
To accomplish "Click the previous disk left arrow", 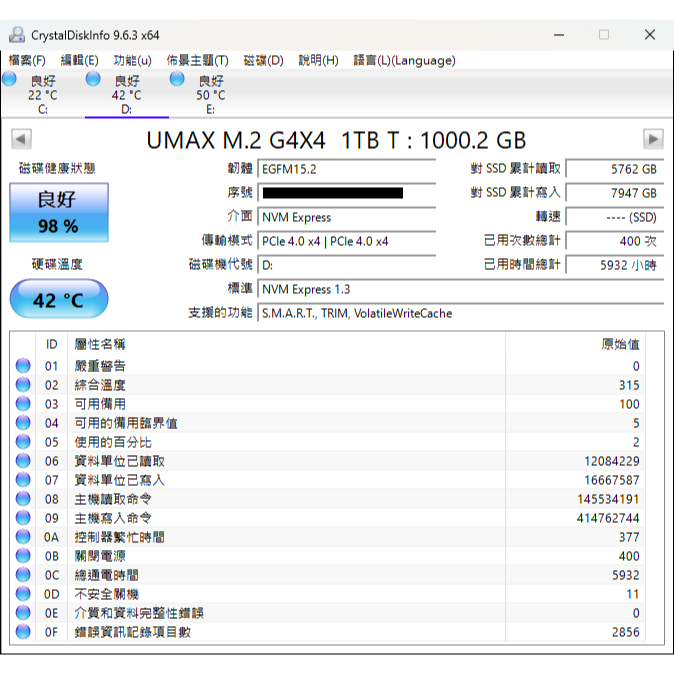I will point(19,139).
